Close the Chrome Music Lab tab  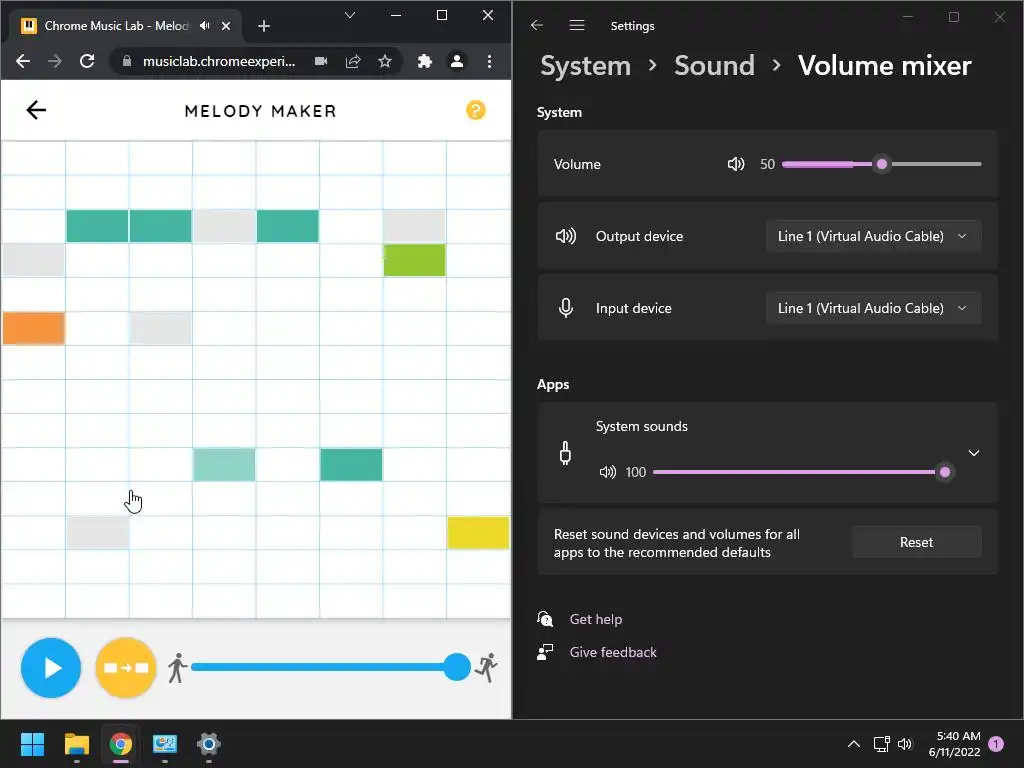tap(226, 26)
